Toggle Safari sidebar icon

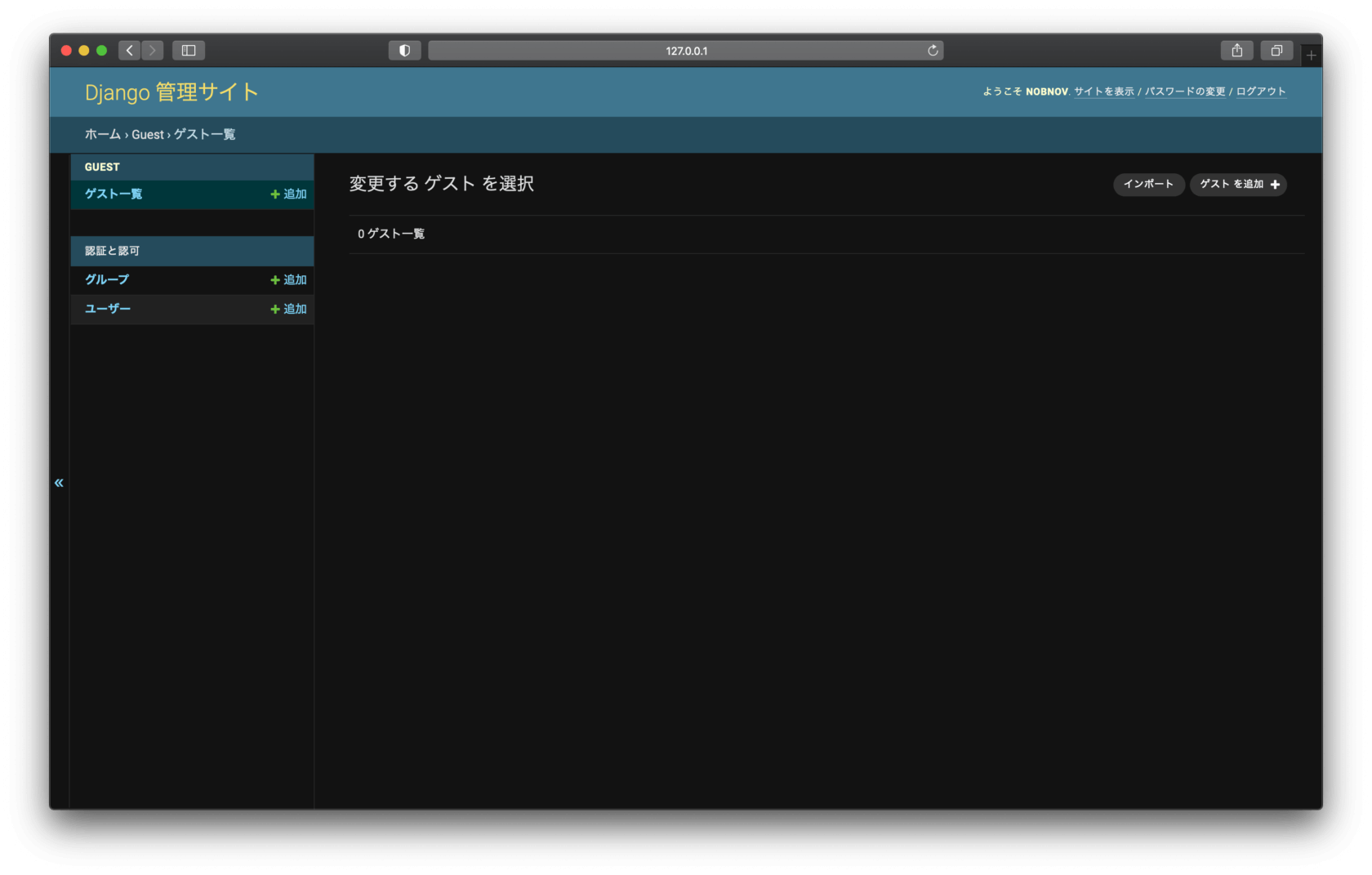point(189,51)
